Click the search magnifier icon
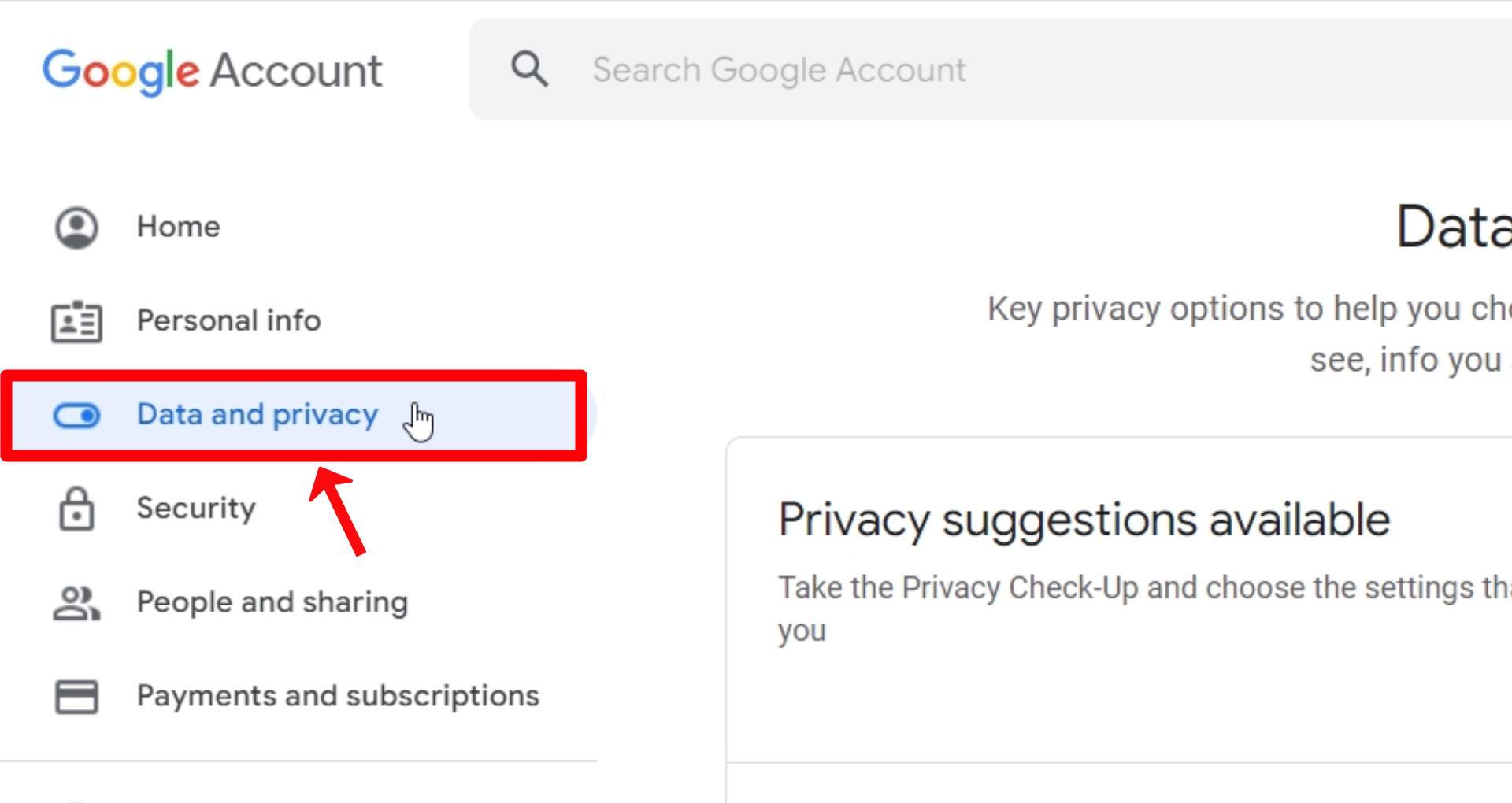 pyautogui.click(x=529, y=69)
